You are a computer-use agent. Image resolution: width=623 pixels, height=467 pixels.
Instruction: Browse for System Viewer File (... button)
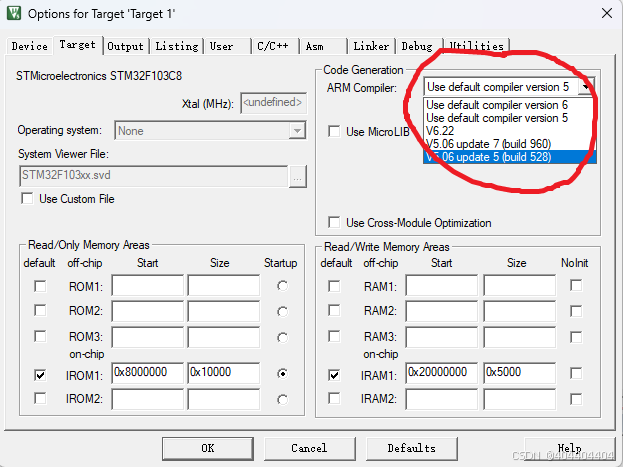point(298,176)
